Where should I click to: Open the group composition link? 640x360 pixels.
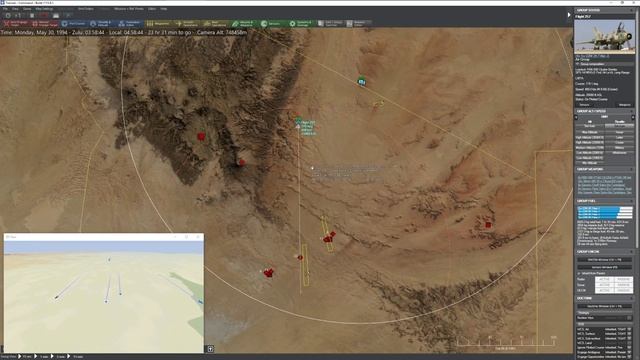click(591, 64)
